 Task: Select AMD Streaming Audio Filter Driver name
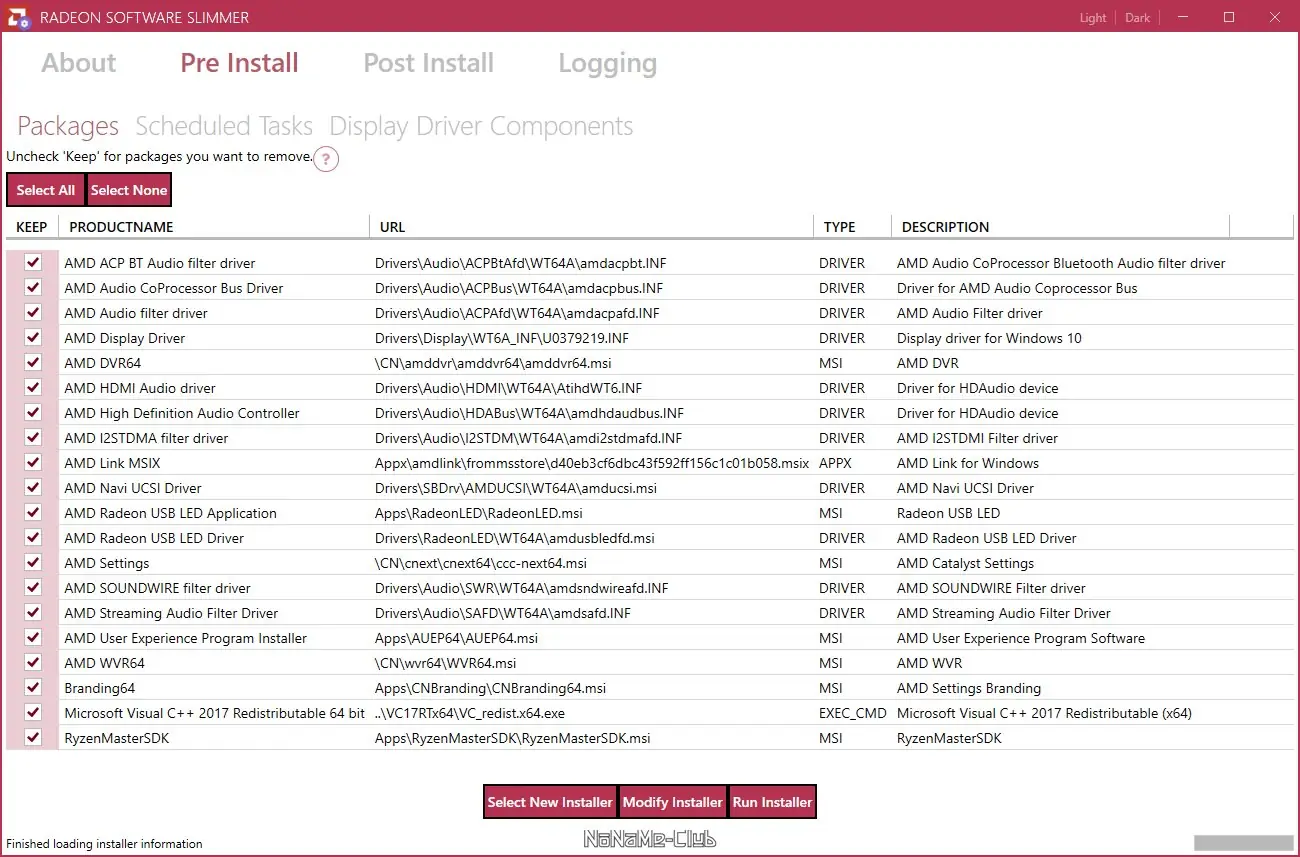click(171, 613)
